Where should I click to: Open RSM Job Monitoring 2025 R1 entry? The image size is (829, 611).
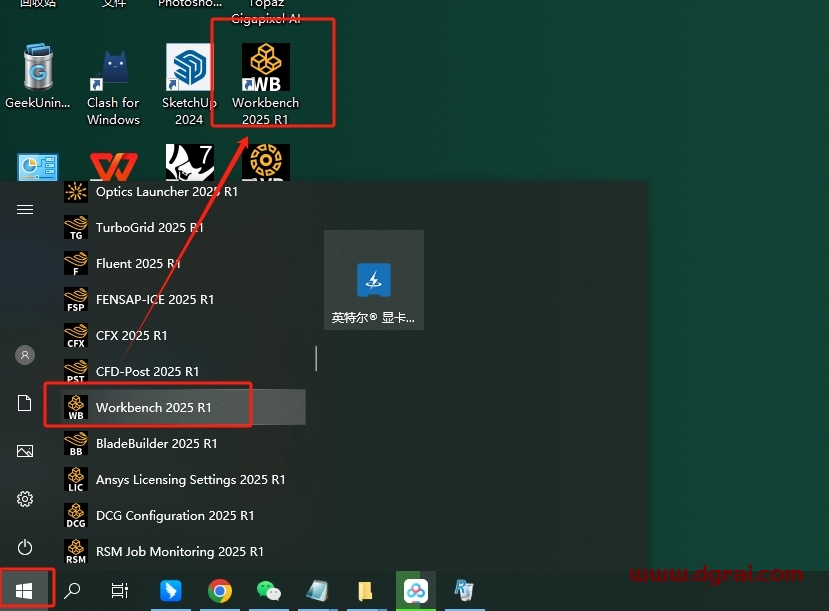click(184, 551)
